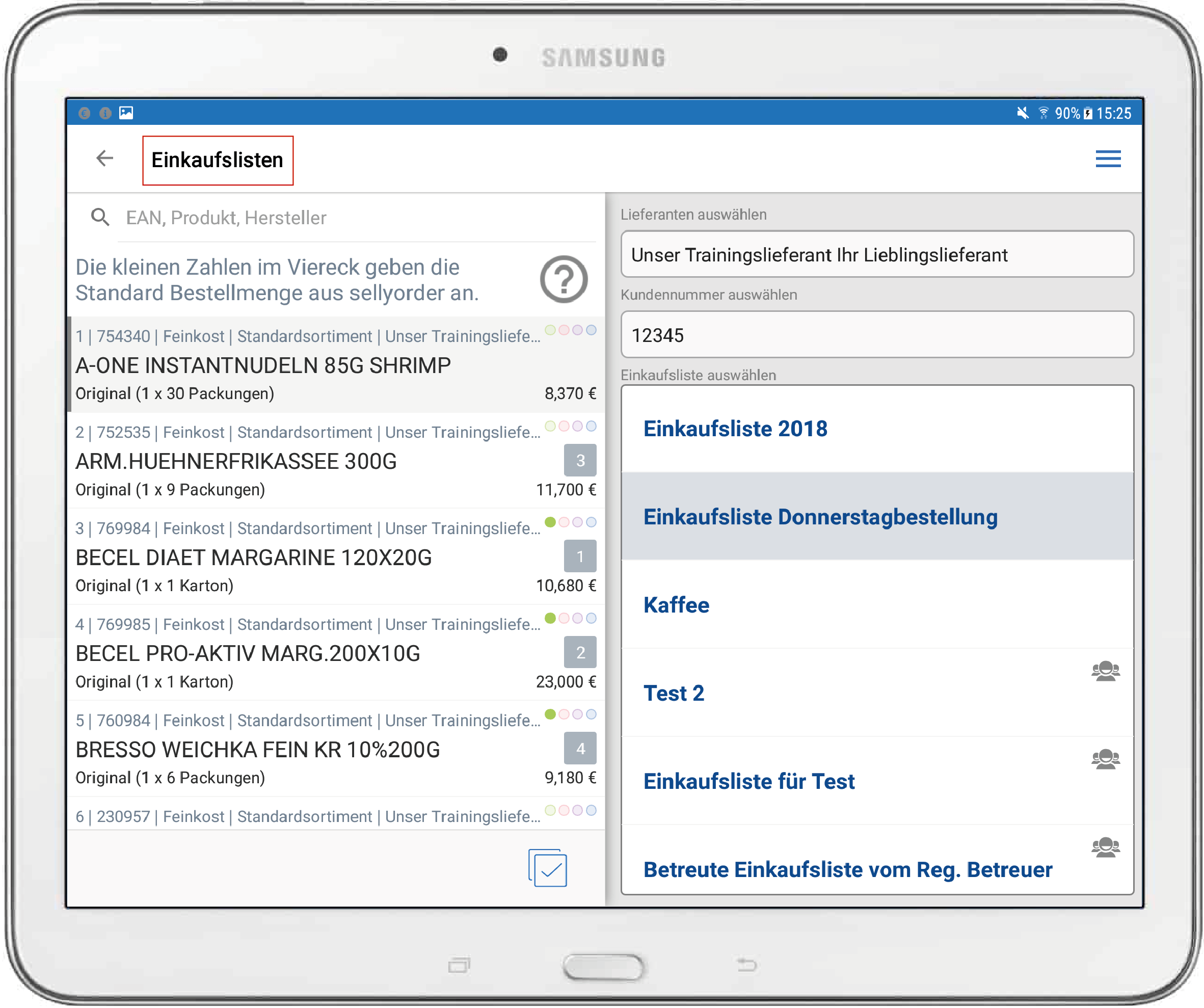Select Einkaufsliste Donnerstagbestellung from the list
Viewport: 1204px width, 1008px height.
pyautogui.click(x=820, y=517)
